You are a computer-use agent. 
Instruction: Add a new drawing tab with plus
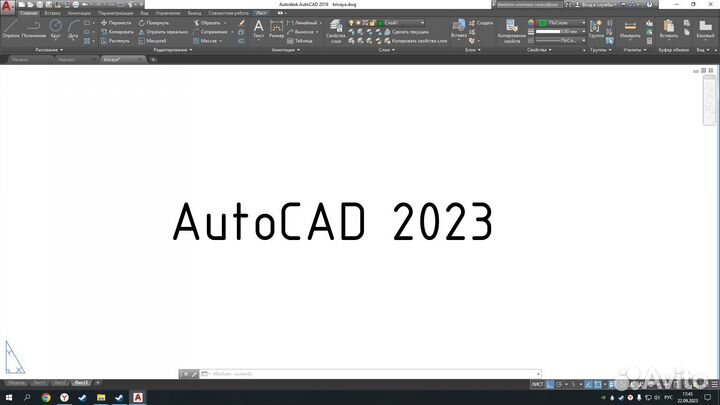pos(153,59)
